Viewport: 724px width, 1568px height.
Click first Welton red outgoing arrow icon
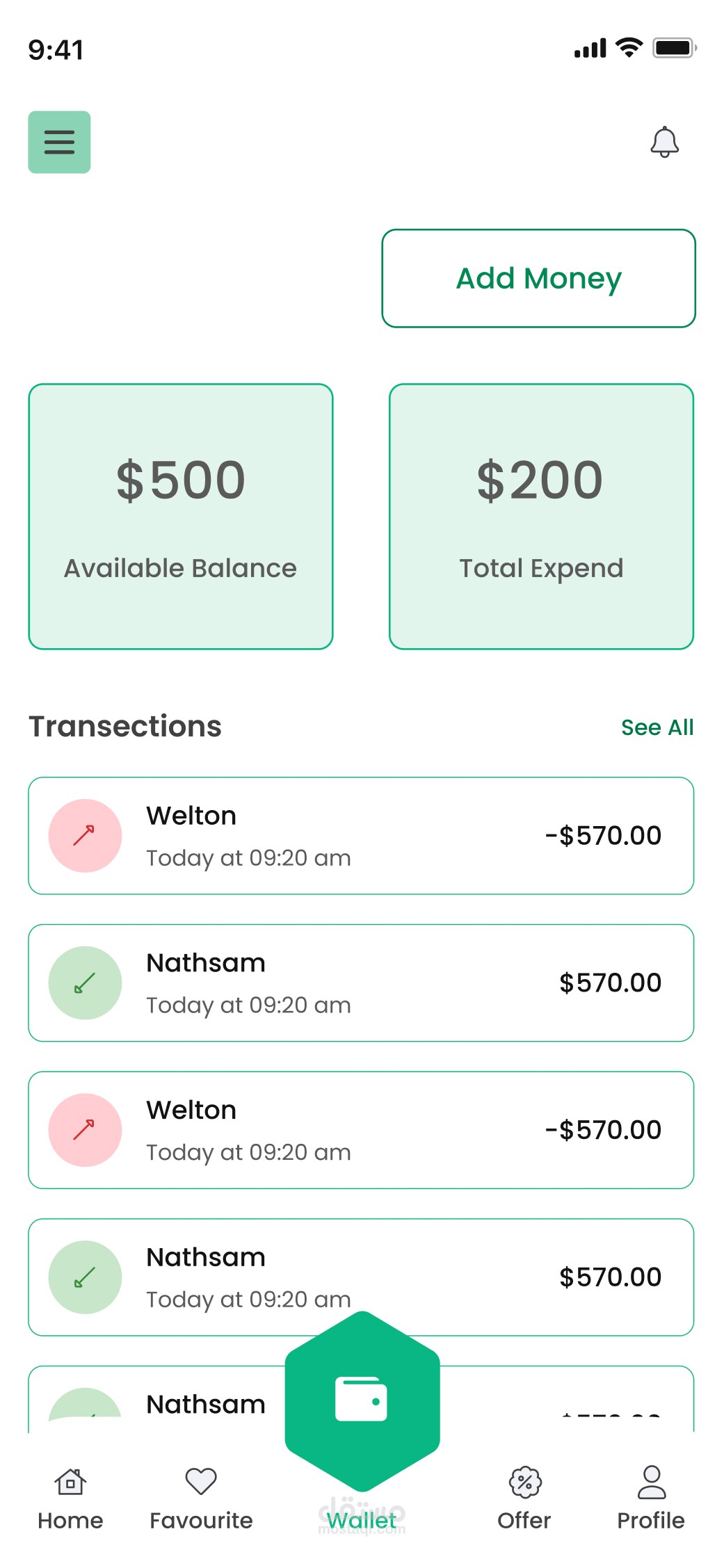pyautogui.click(x=85, y=835)
